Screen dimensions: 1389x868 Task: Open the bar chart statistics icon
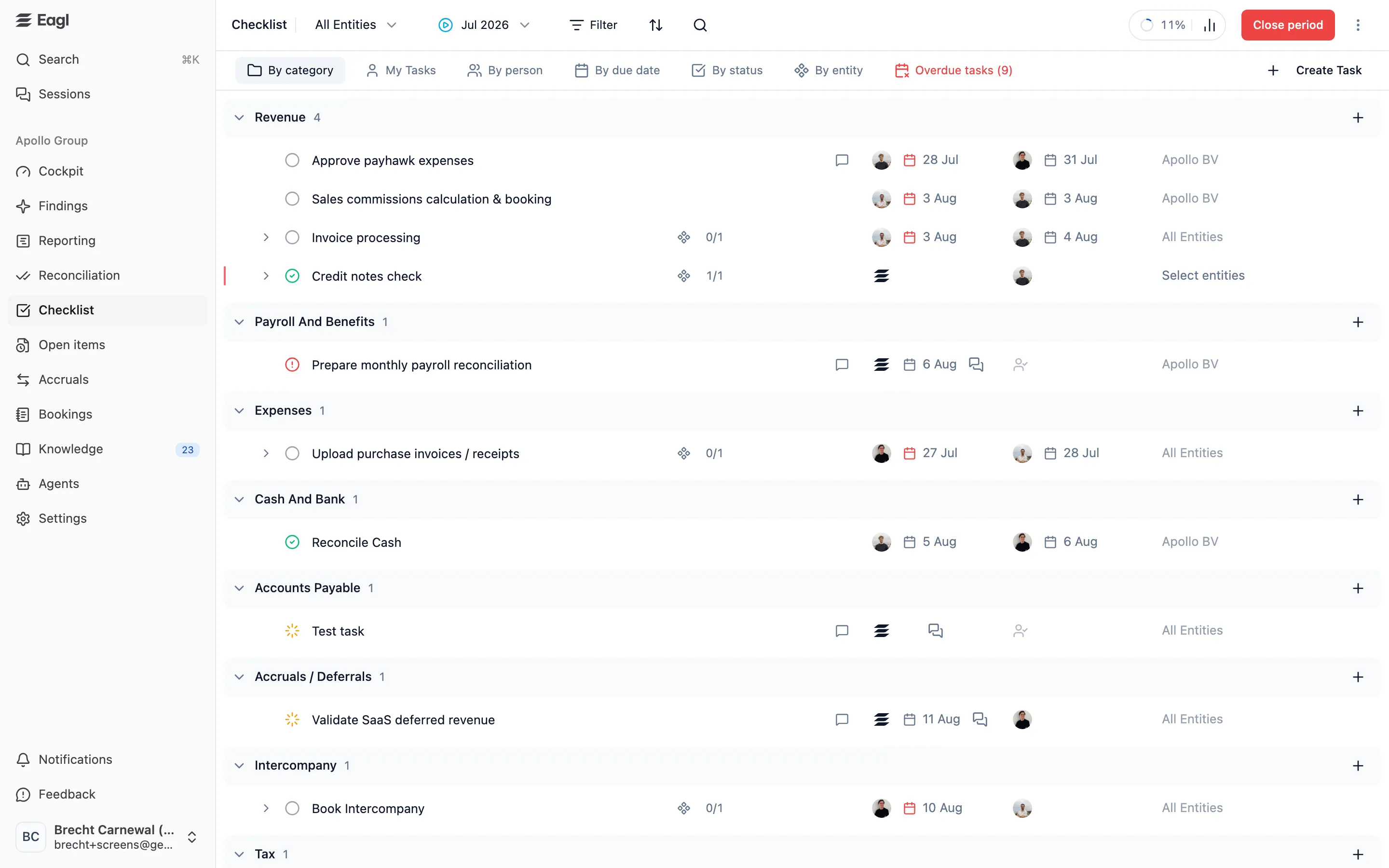click(1210, 25)
